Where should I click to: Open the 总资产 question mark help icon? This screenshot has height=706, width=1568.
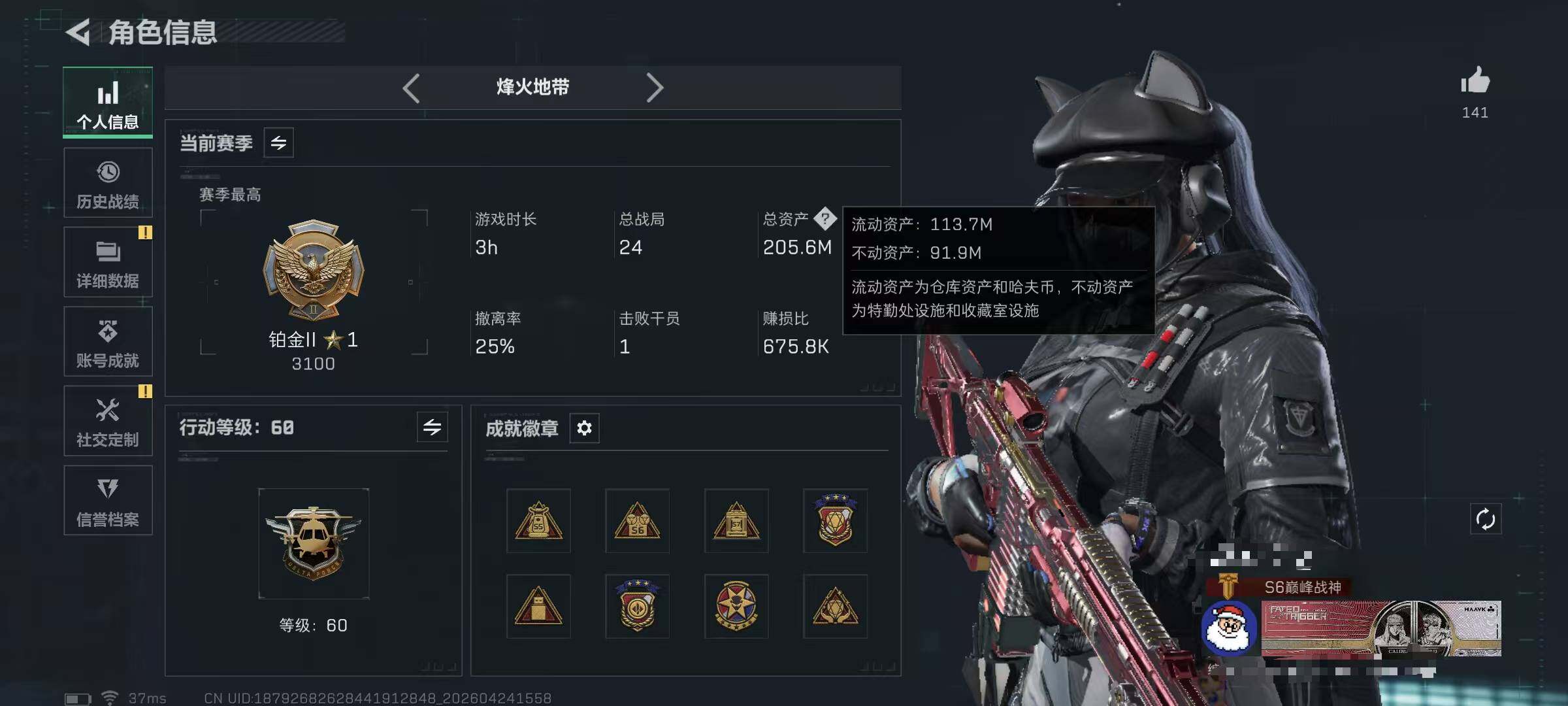click(x=825, y=218)
